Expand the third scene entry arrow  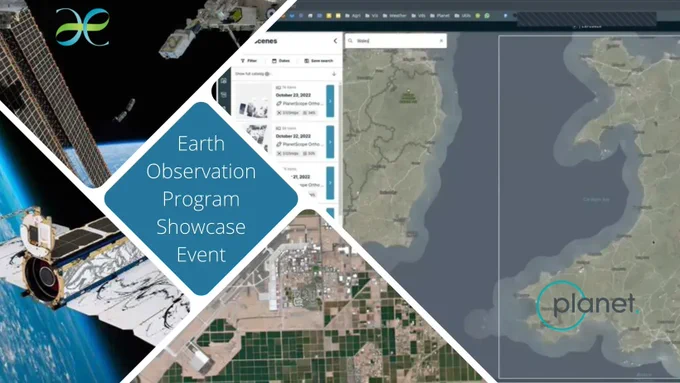tap(330, 183)
